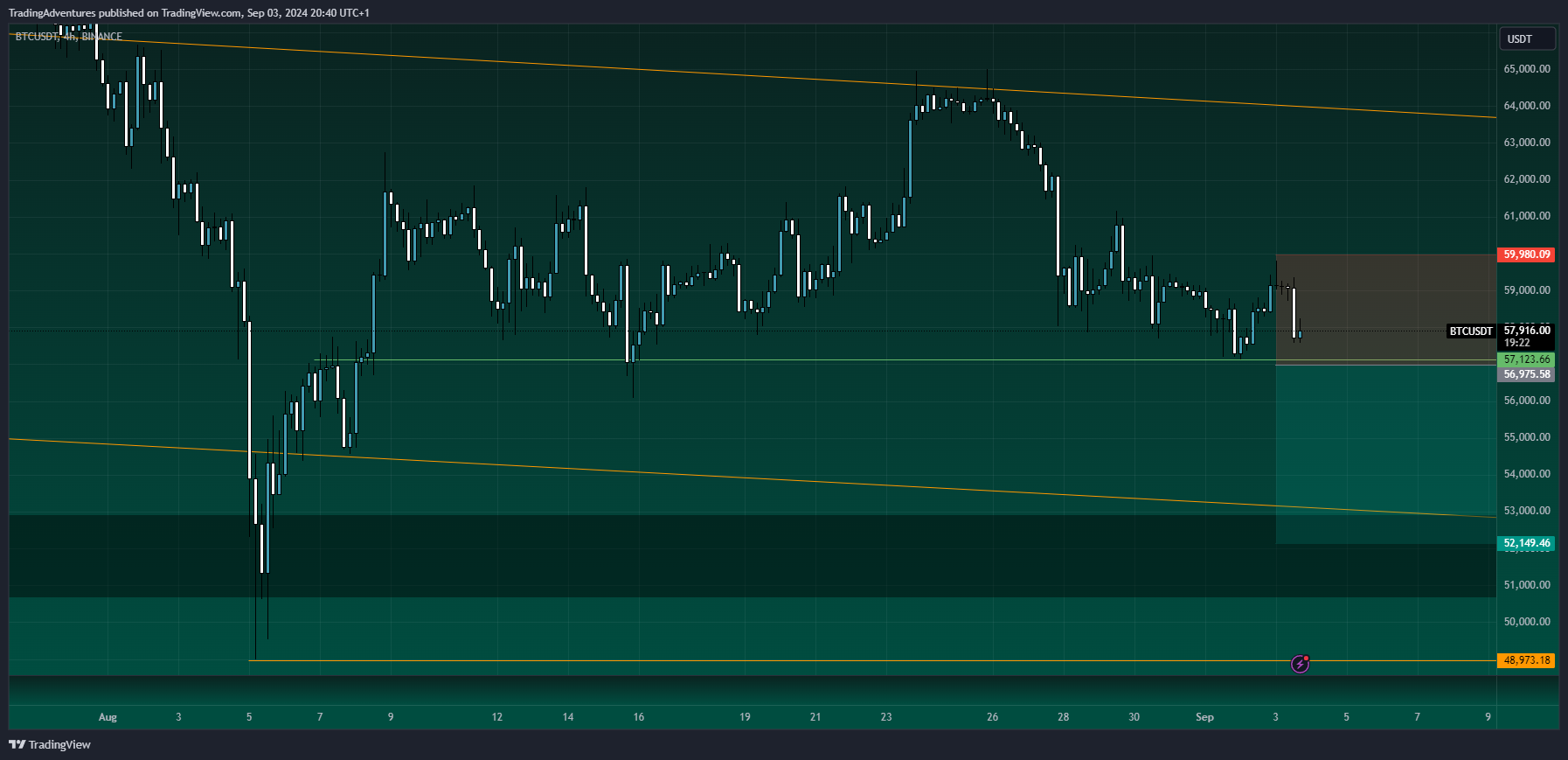Image resolution: width=1568 pixels, height=760 pixels.
Task: Click the BTCUSDT, 4h, BINANCE chart title
Action: click(69, 37)
